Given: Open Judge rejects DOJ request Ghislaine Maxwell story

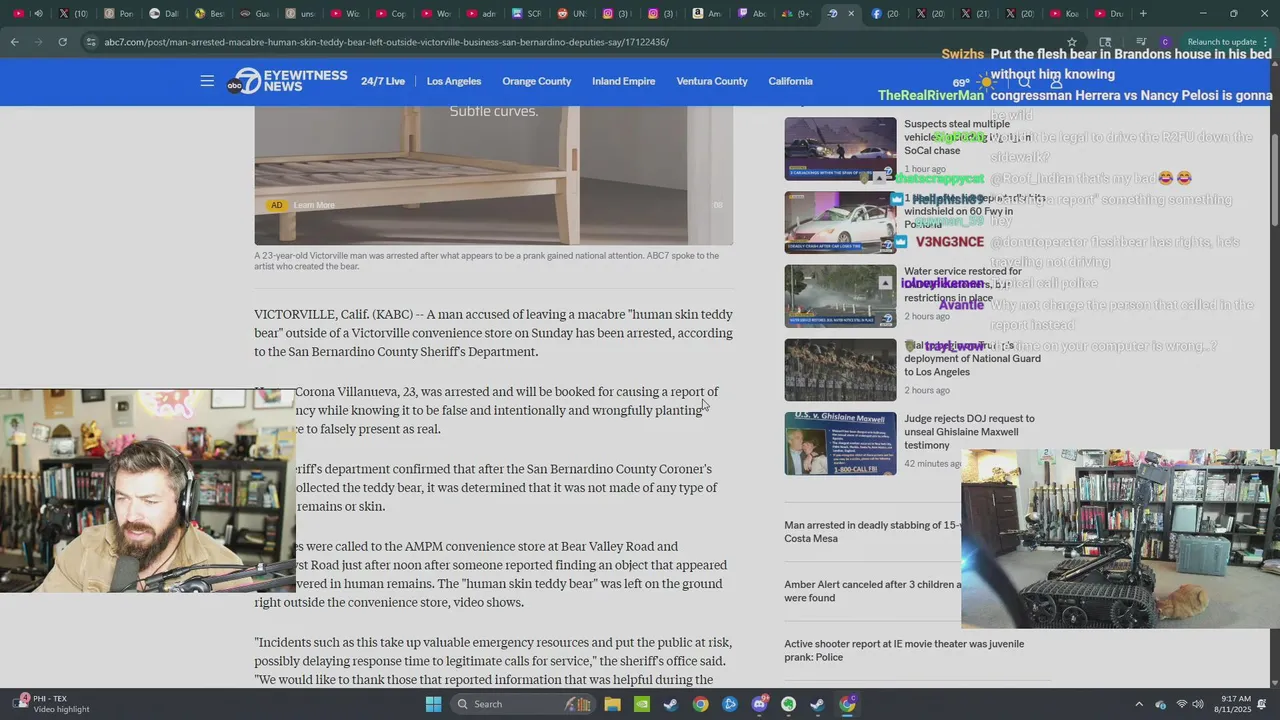Looking at the screenshot, I should [x=969, y=432].
